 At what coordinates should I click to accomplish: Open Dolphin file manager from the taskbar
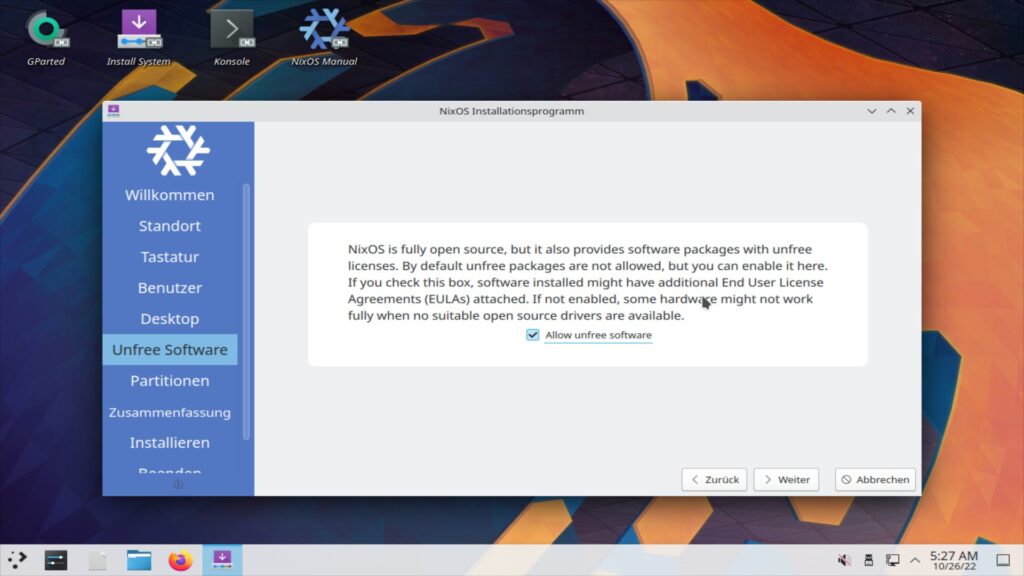pyautogui.click(x=139, y=560)
